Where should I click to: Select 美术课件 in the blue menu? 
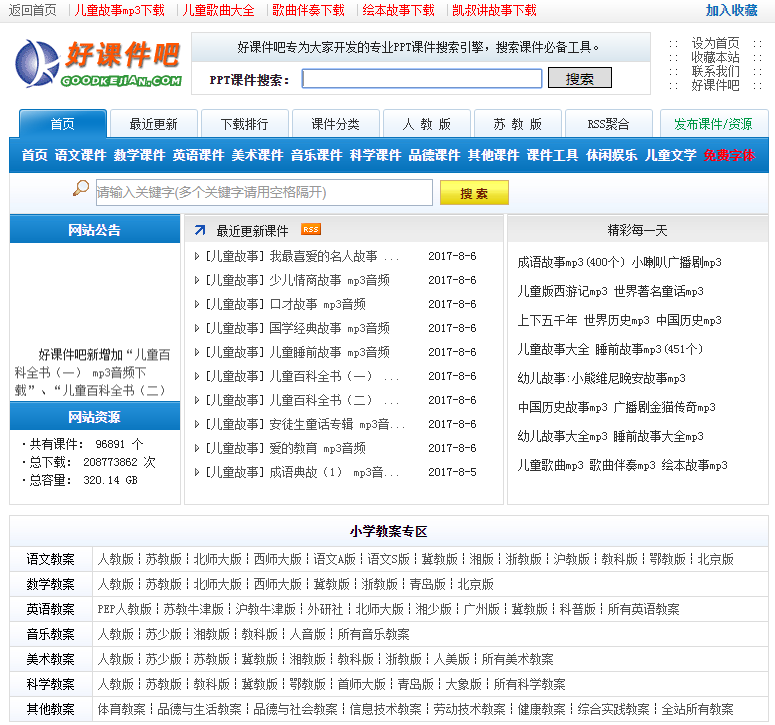pos(257,155)
